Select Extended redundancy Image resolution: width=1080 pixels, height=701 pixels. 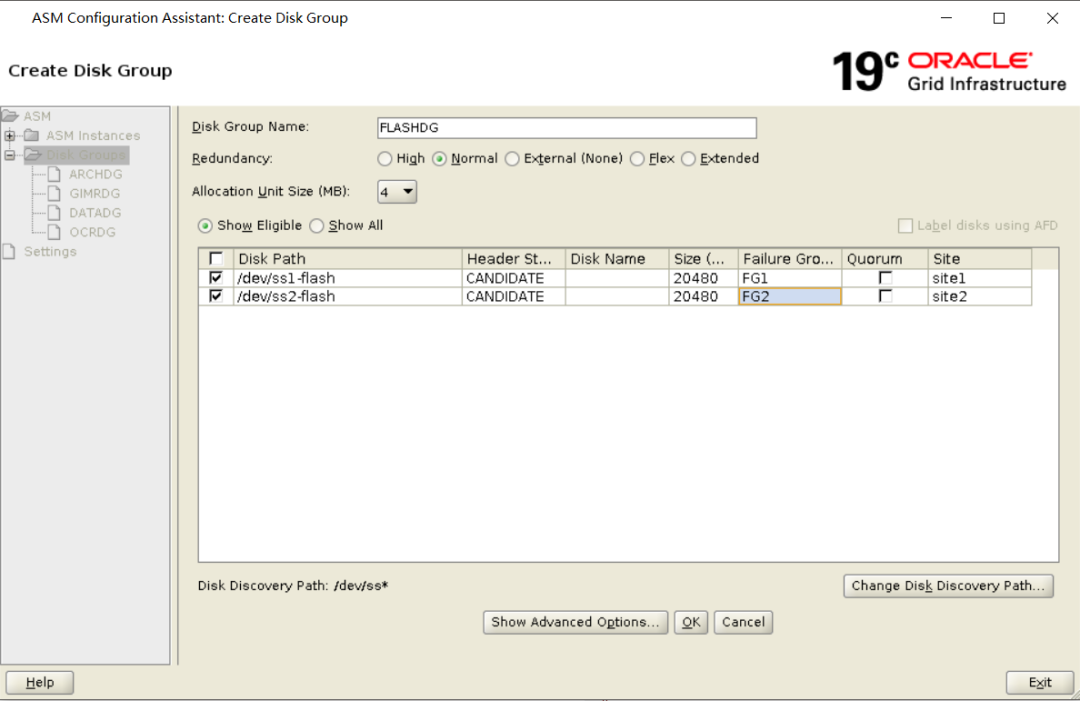(688, 159)
